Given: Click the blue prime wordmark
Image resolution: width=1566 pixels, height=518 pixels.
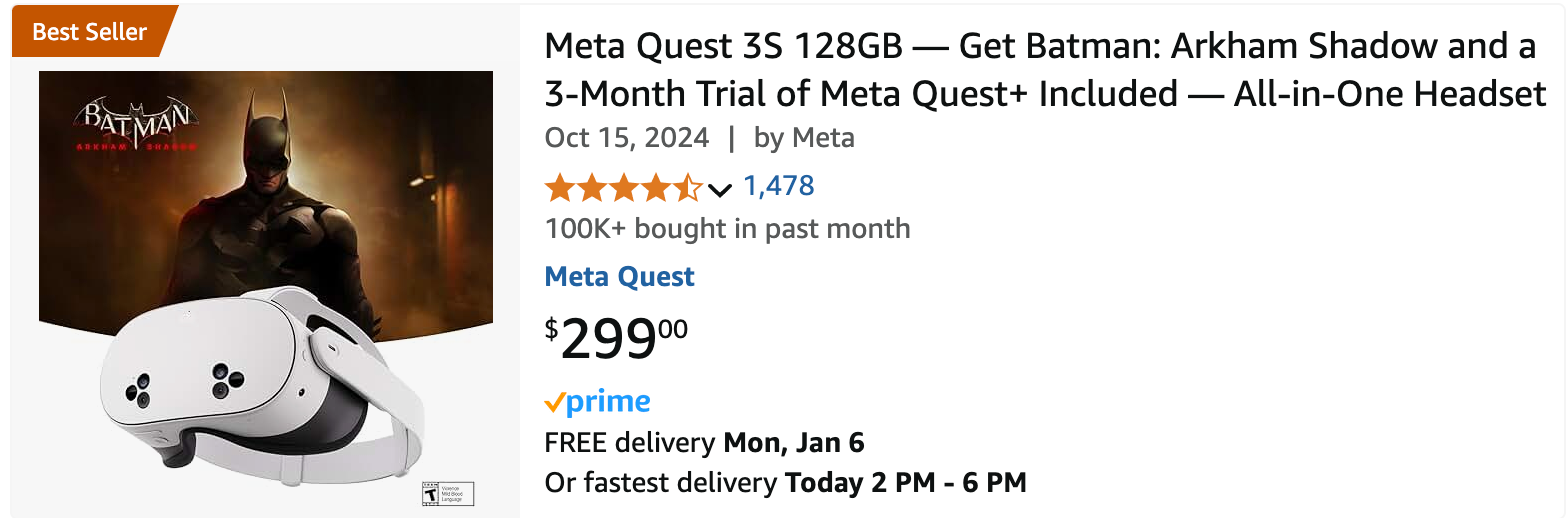Looking at the screenshot, I should (608, 402).
